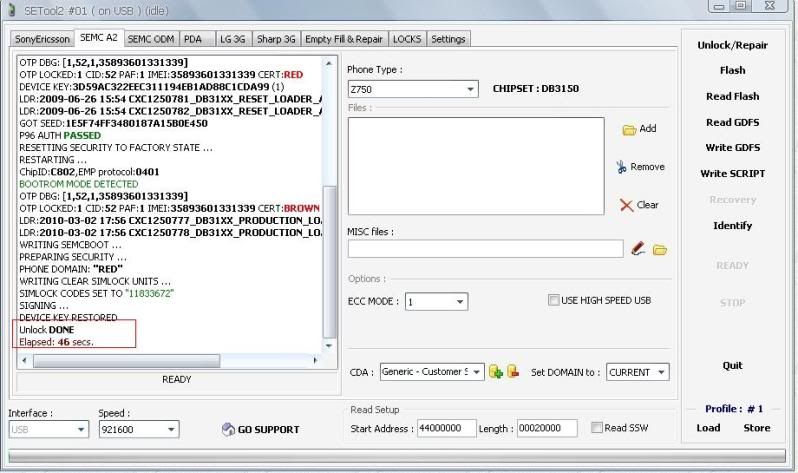This screenshot has height=473, width=798.
Task: Click the 'CHIPSET : DB3150' label
Action: pos(535,89)
